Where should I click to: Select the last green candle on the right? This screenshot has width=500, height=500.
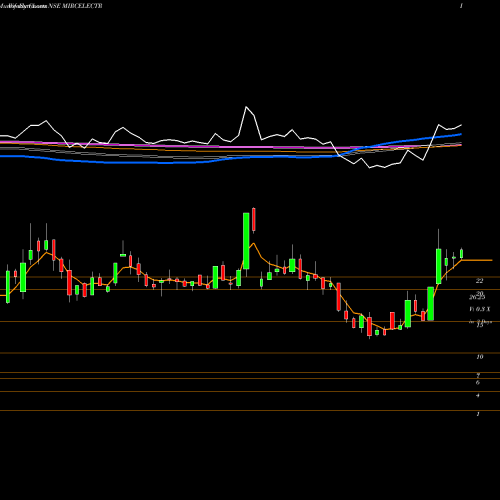click(x=462, y=253)
